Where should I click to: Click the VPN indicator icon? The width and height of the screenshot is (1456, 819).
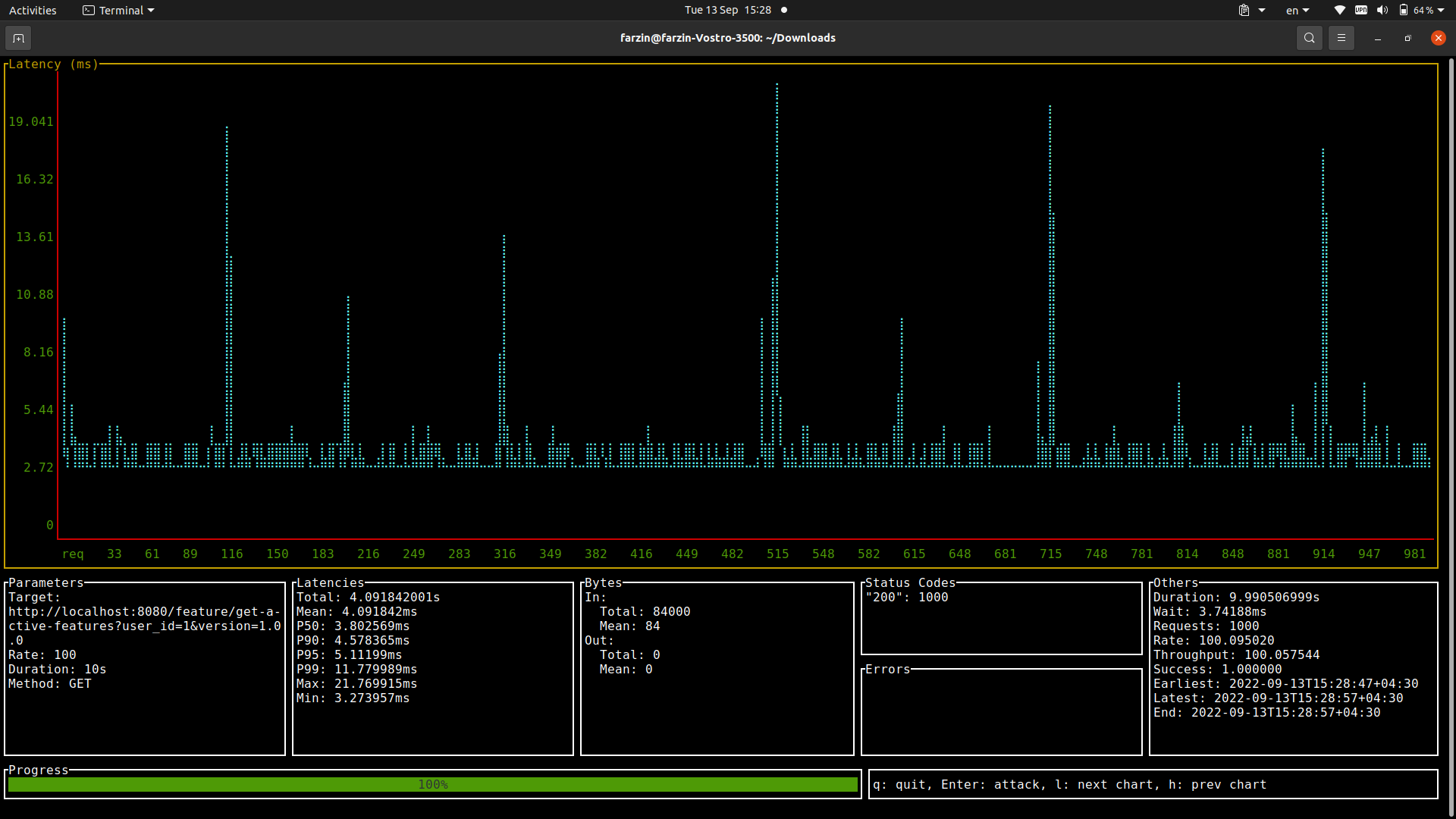click(x=1361, y=11)
